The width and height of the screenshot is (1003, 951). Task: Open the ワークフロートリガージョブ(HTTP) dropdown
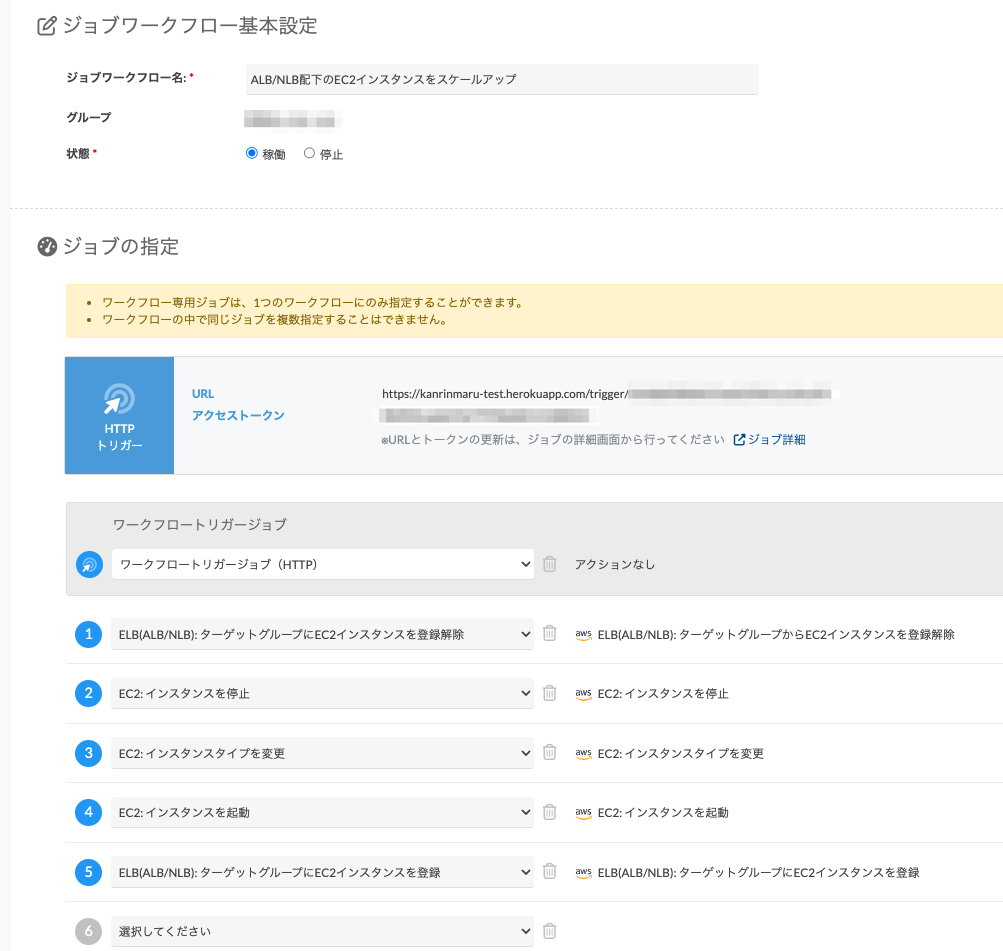322,564
